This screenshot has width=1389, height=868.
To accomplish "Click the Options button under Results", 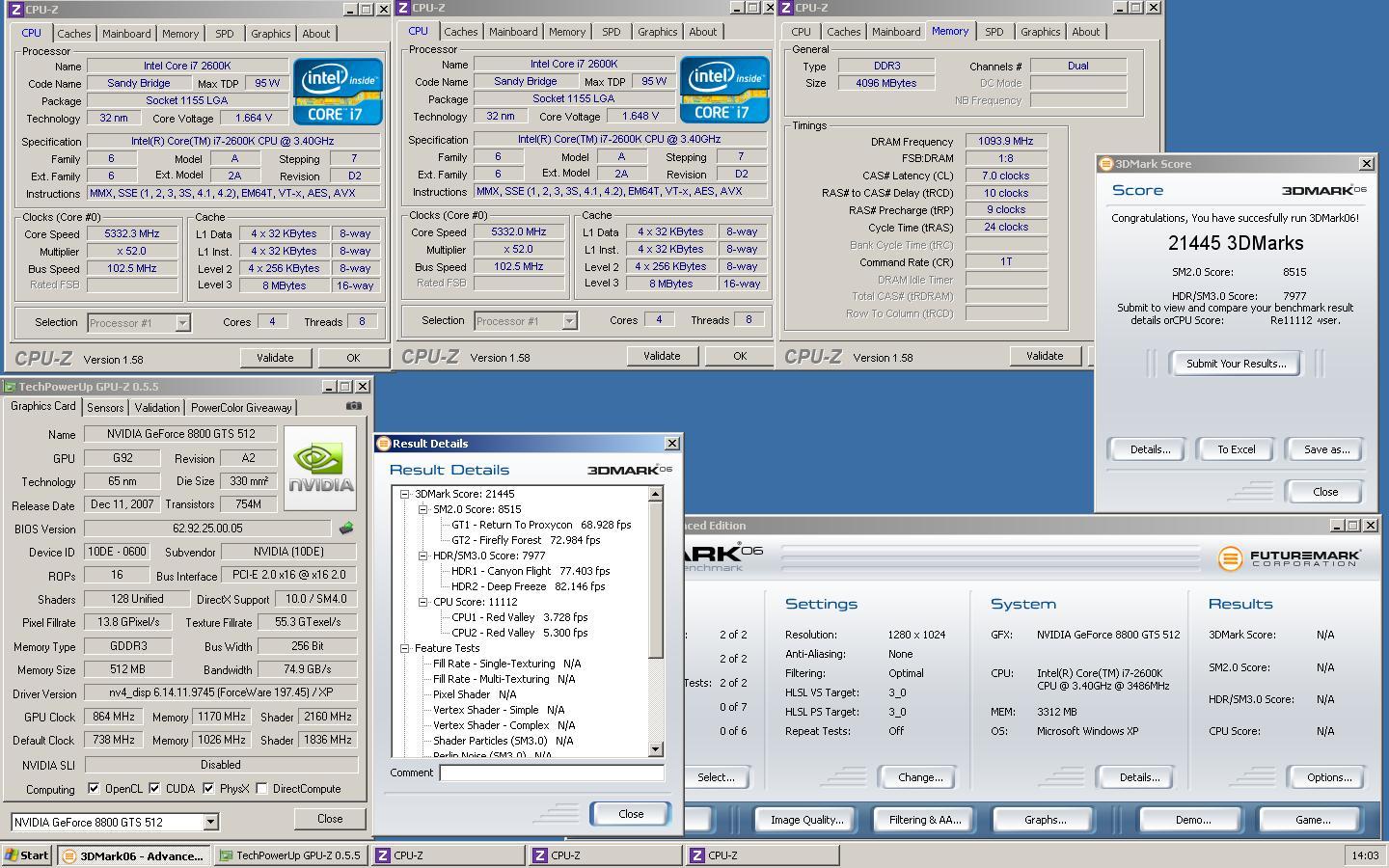I will click(1329, 777).
